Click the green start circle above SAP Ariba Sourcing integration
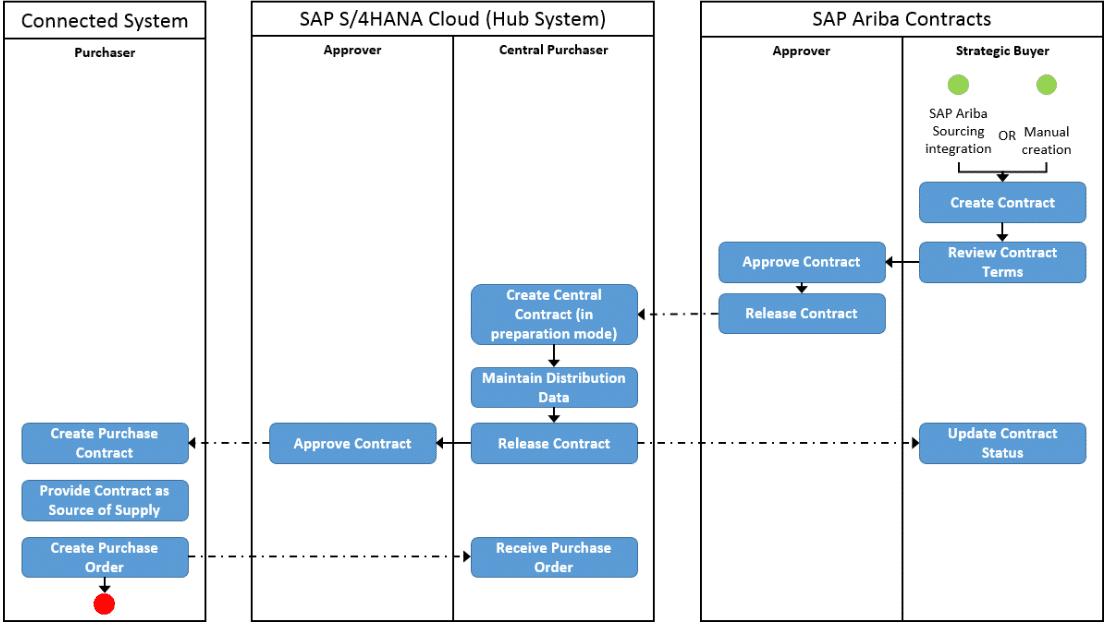Viewport: 1107px width, 623px height. point(958,85)
